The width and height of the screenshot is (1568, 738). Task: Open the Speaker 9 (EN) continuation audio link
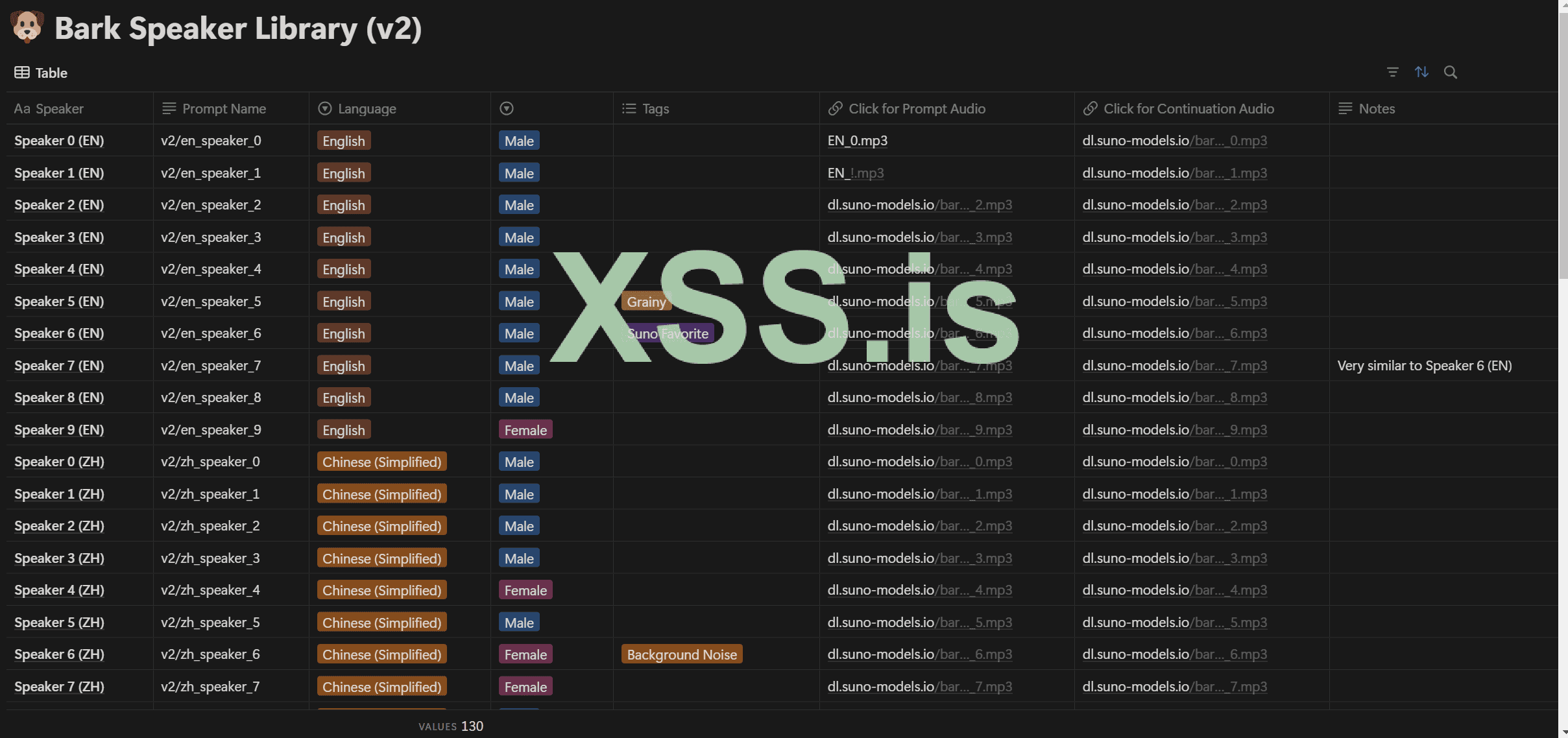click(1174, 429)
